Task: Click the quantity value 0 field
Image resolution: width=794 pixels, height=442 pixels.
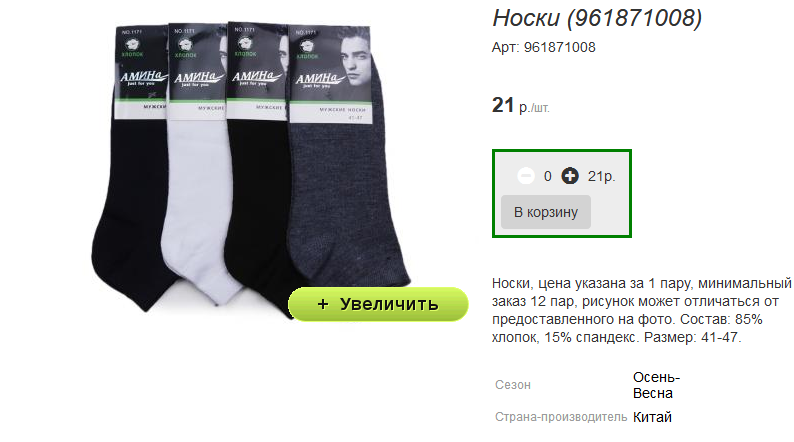Action: [x=547, y=176]
